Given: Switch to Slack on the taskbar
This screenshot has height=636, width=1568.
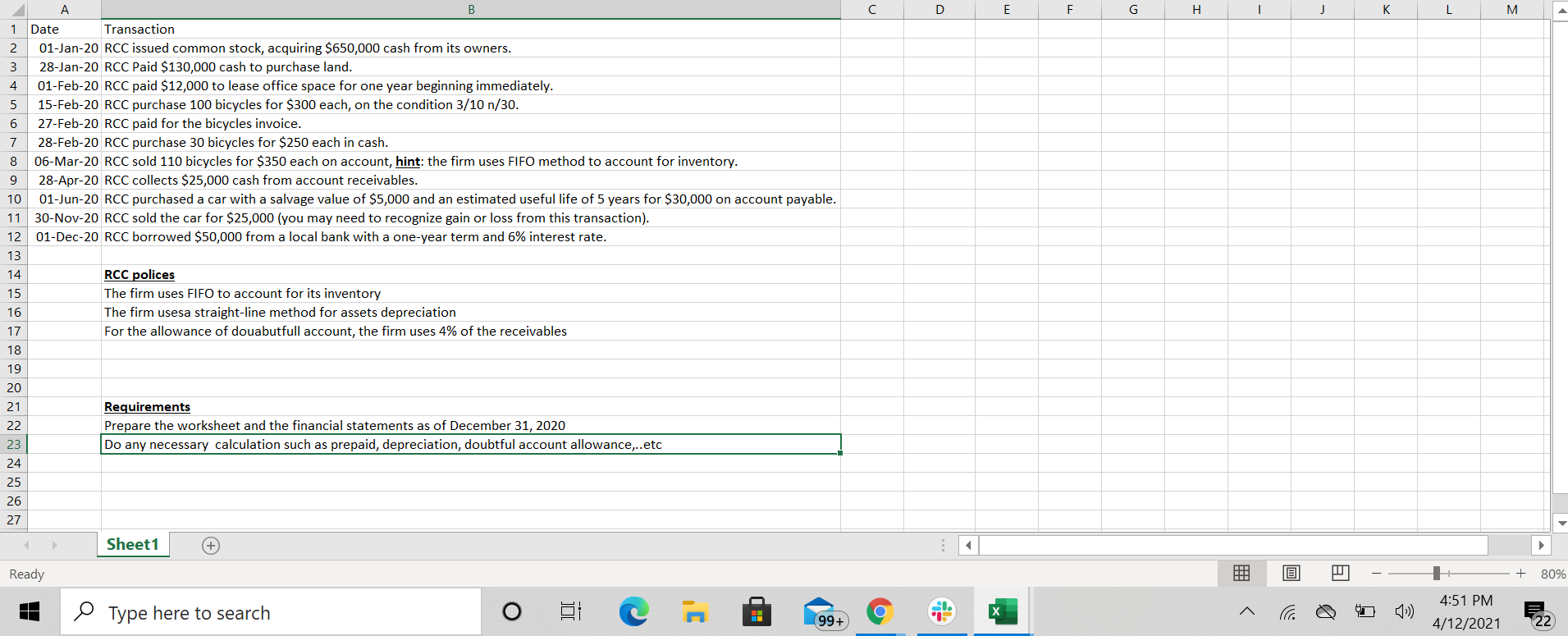Looking at the screenshot, I should pyautogui.click(x=942, y=612).
